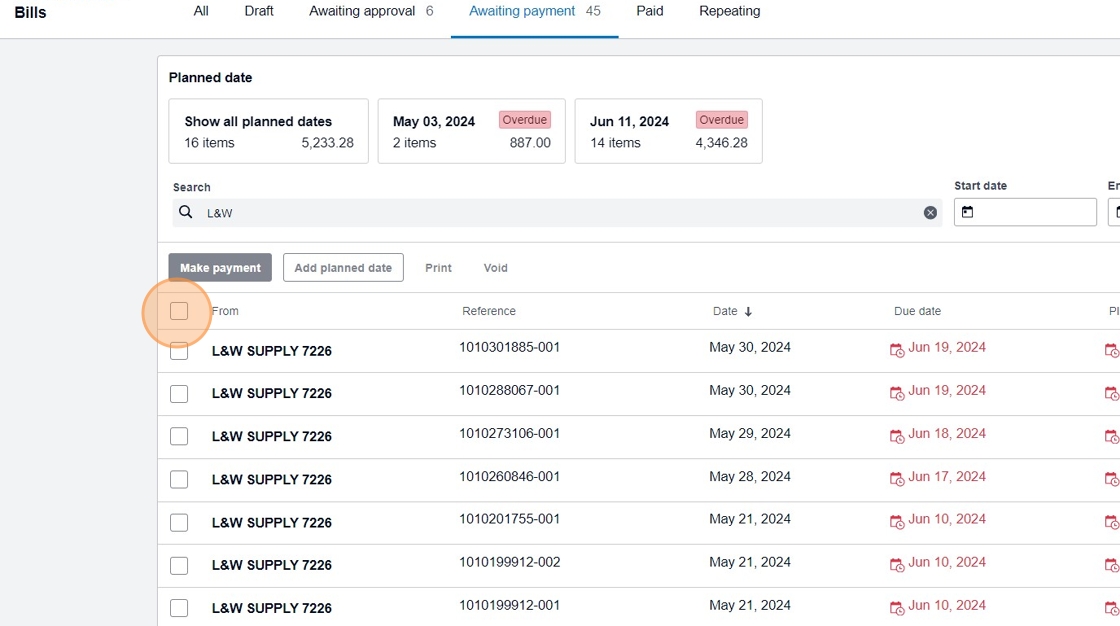Screen dimensions: 1120x626
Task: Select bill 1010260846-001 checkbox
Action: (179, 480)
